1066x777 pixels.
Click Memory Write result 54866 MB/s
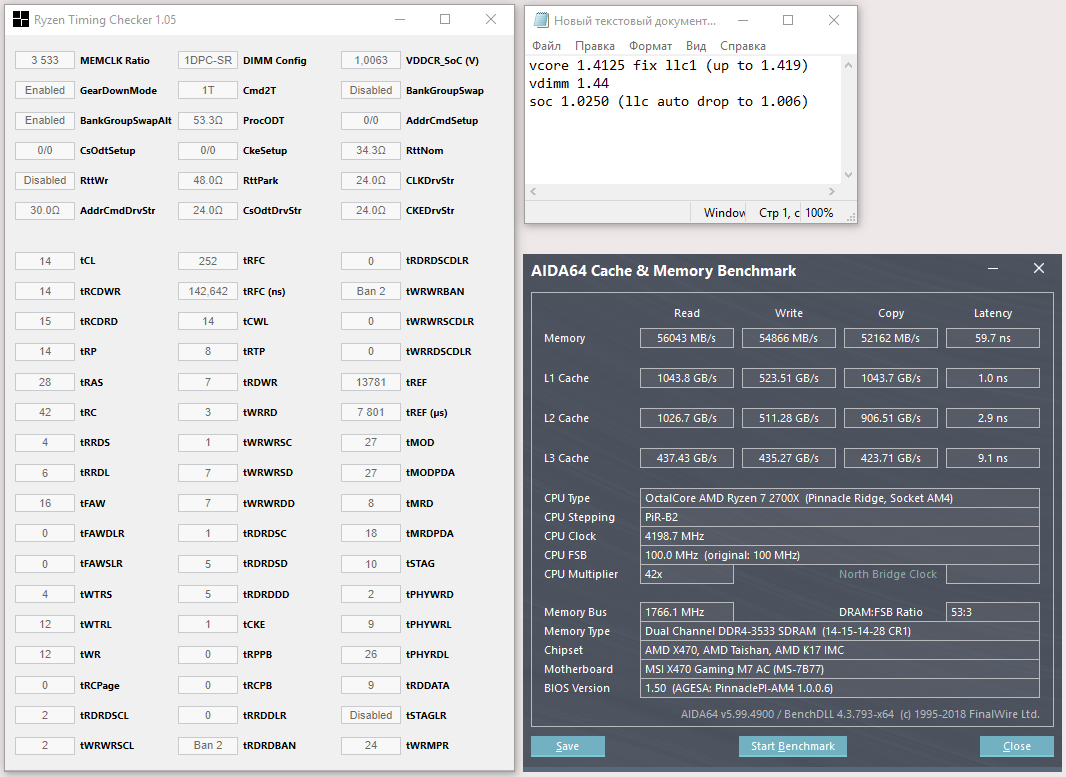click(789, 338)
